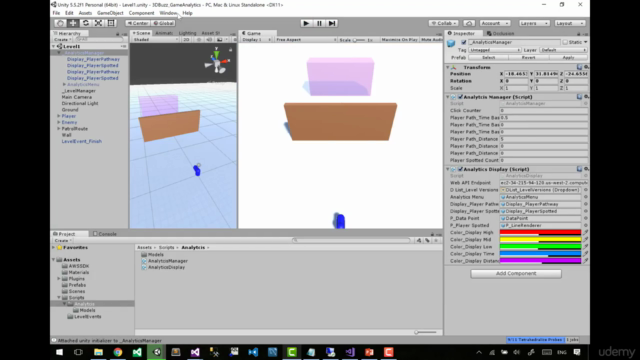Open the Collab dropdown

click(x=444, y=23)
